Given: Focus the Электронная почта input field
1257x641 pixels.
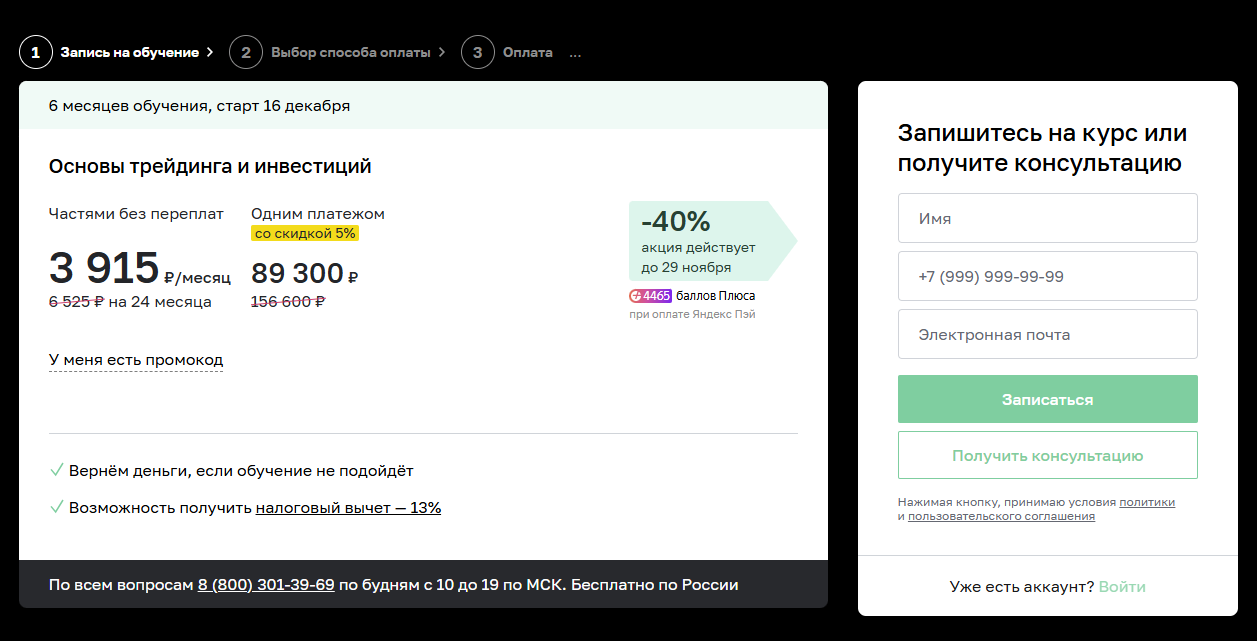Looking at the screenshot, I should (1047, 334).
